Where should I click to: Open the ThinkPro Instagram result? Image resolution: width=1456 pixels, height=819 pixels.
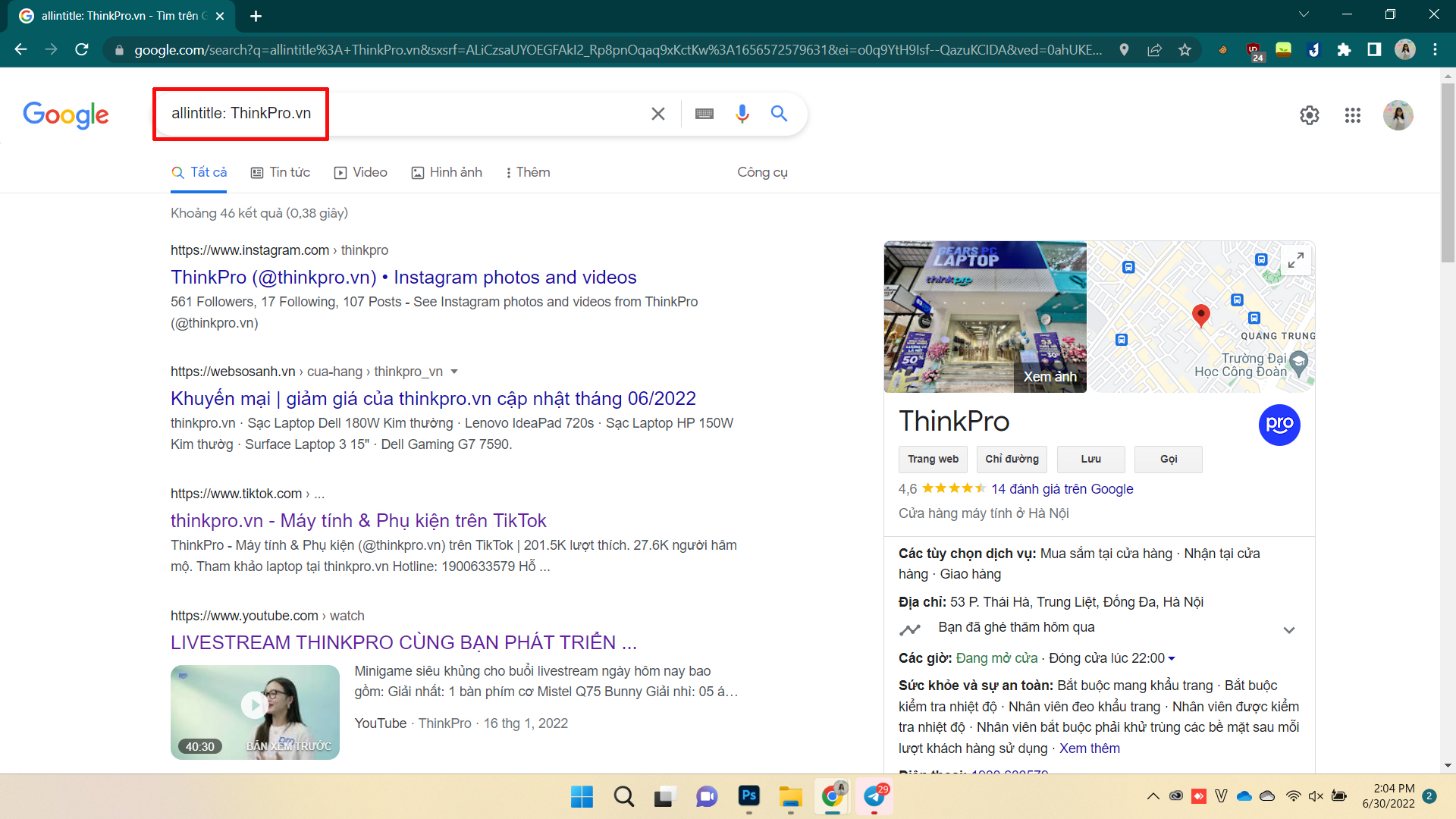[403, 278]
